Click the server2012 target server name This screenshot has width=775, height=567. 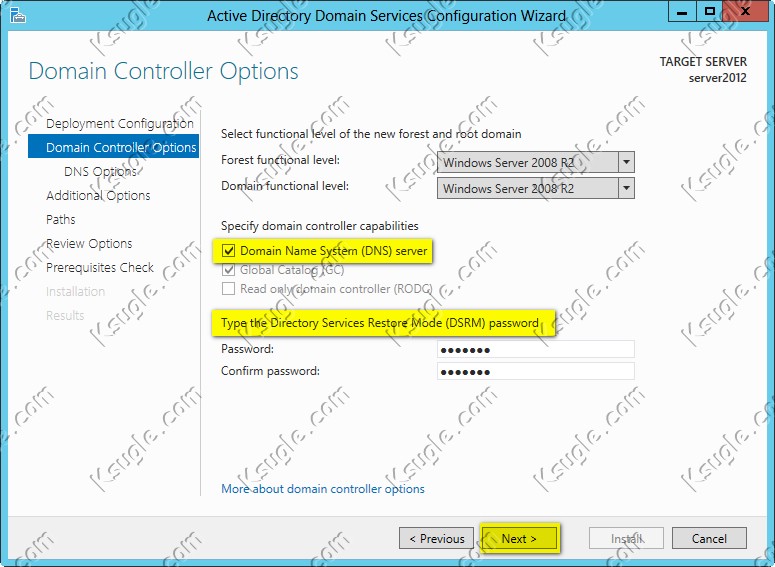pyautogui.click(x=718, y=78)
